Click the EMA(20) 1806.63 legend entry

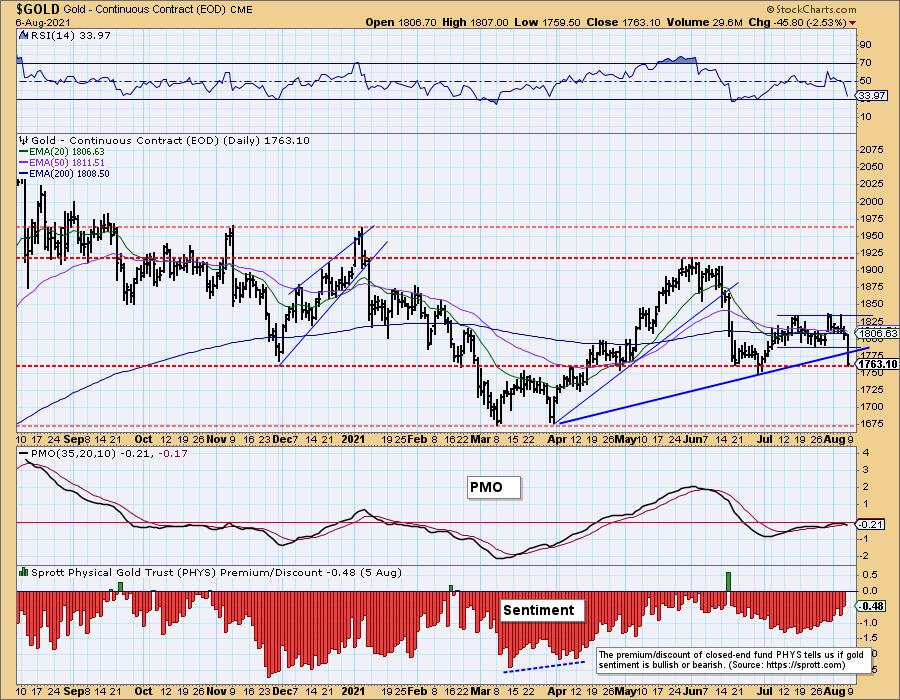tap(62, 151)
